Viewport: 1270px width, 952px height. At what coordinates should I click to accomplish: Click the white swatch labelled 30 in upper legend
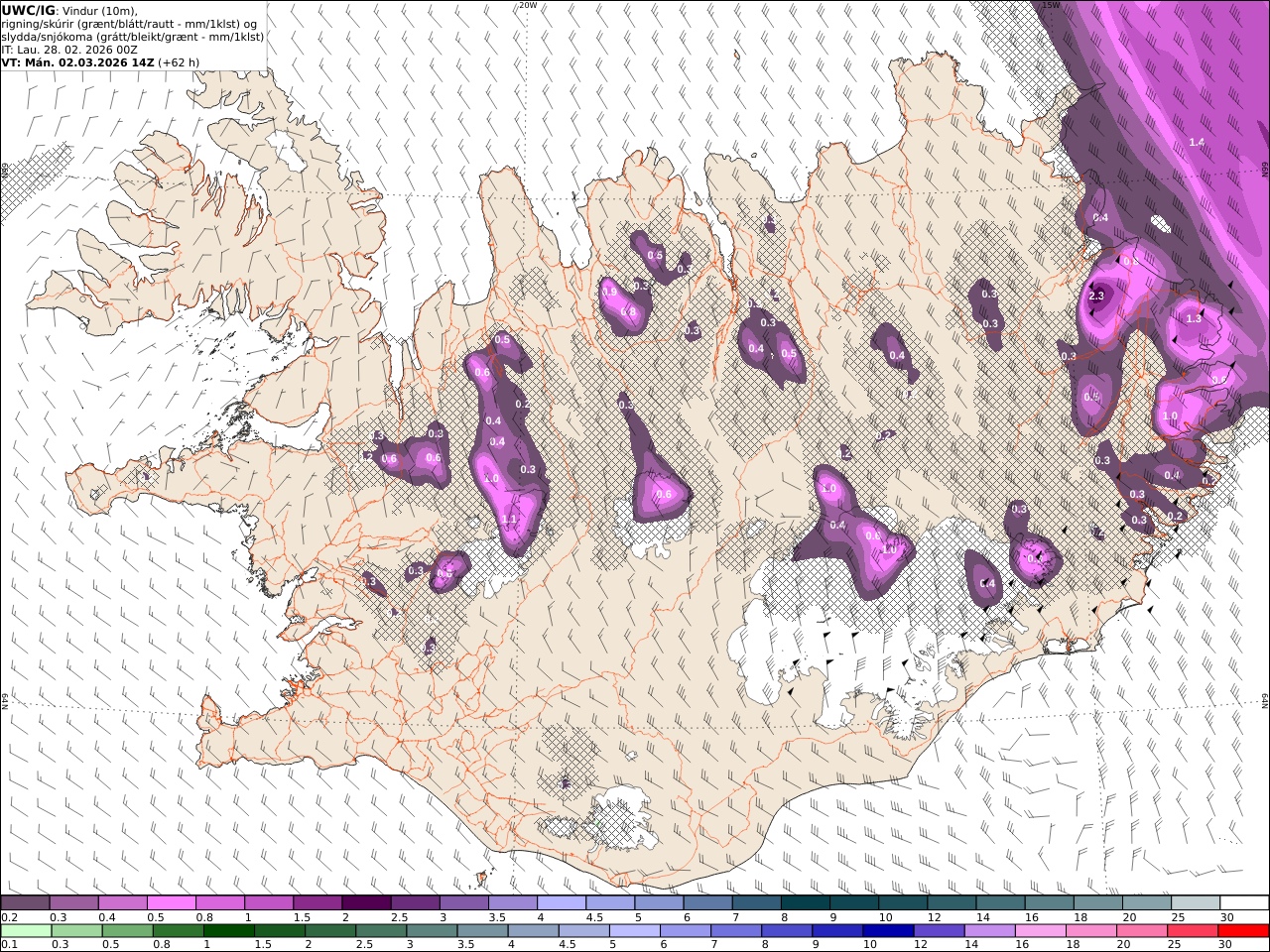pos(1245,903)
